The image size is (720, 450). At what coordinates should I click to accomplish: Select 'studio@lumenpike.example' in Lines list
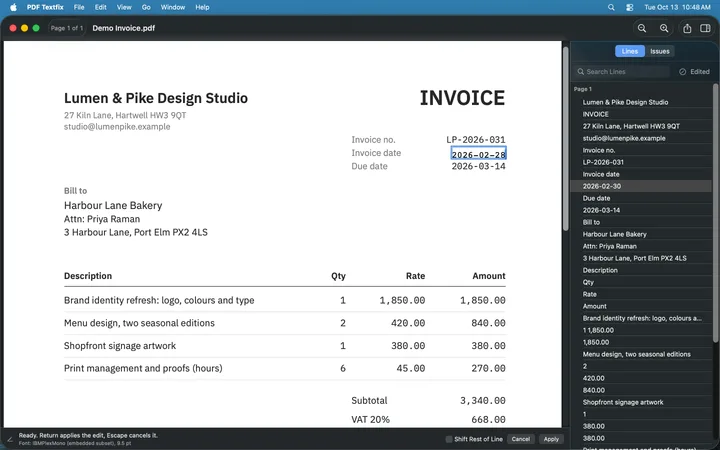[641, 138]
